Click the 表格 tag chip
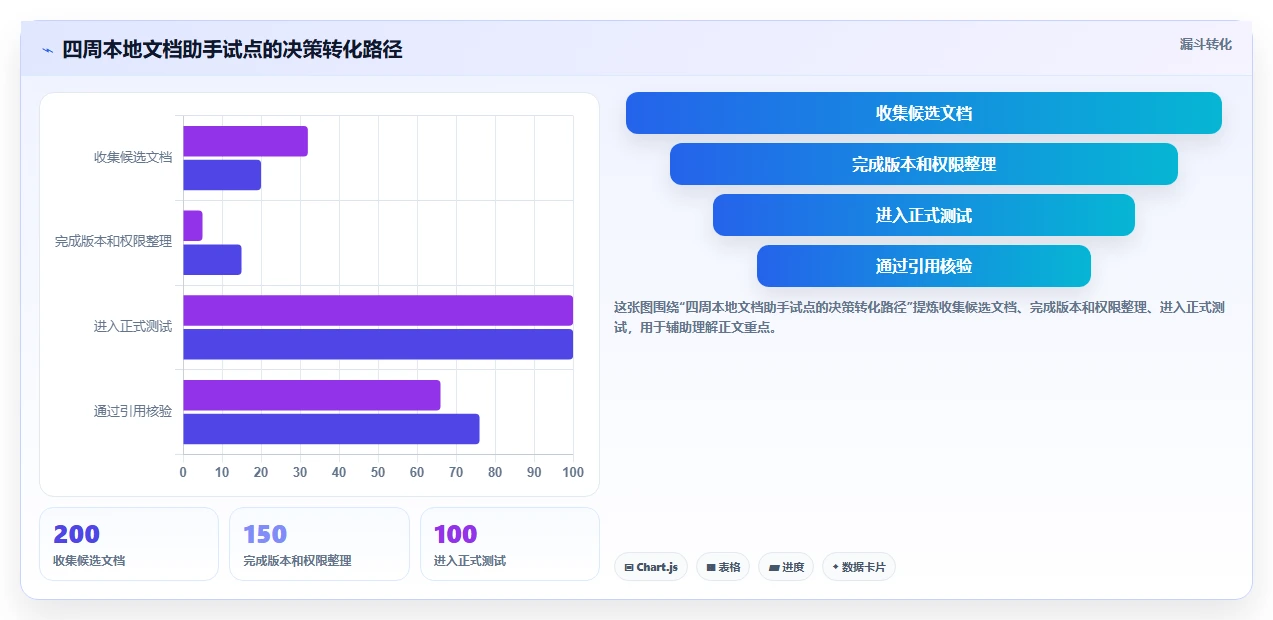Screen dimensions: 1273x620 tap(723, 567)
